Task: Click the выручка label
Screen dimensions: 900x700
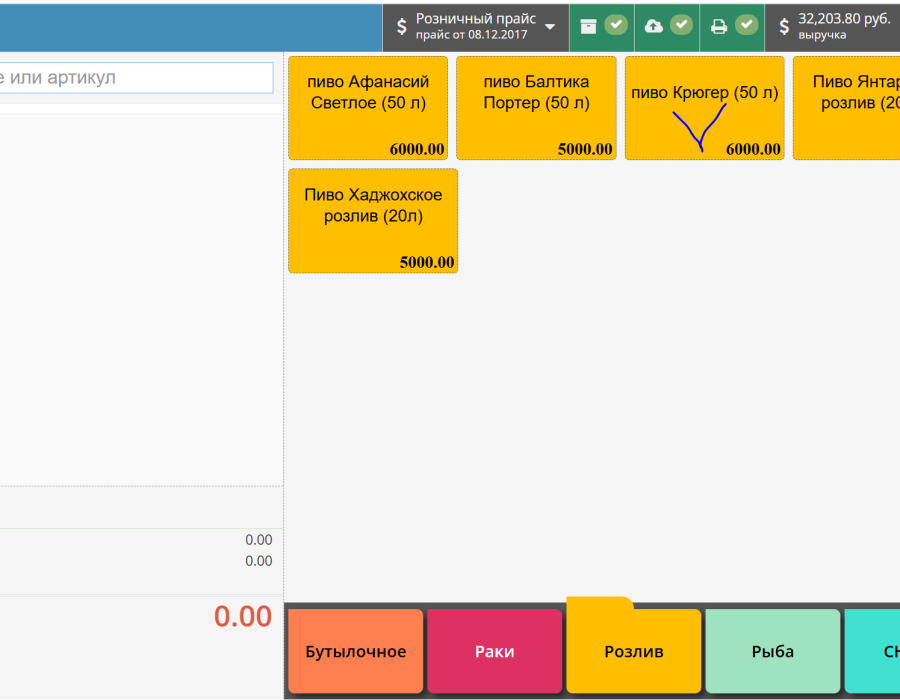Action: 822,36
